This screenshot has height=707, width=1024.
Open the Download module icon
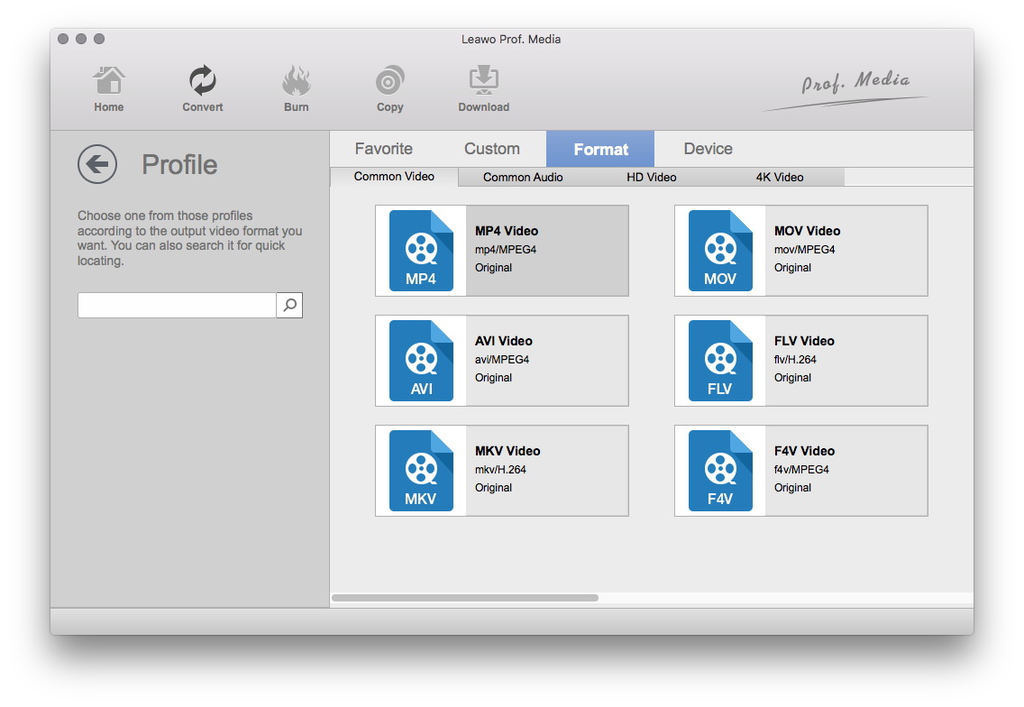pyautogui.click(x=483, y=80)
